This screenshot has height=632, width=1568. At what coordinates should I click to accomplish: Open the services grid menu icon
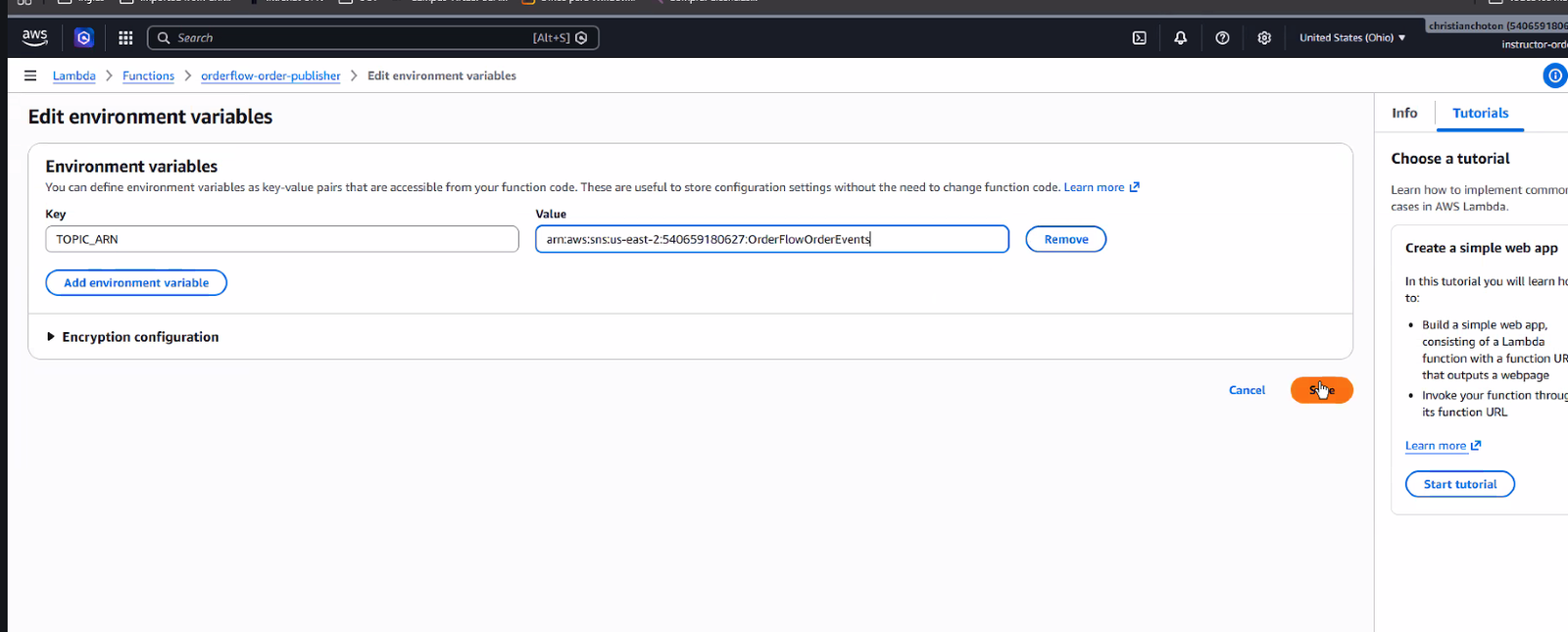click(x=125, y=37)
